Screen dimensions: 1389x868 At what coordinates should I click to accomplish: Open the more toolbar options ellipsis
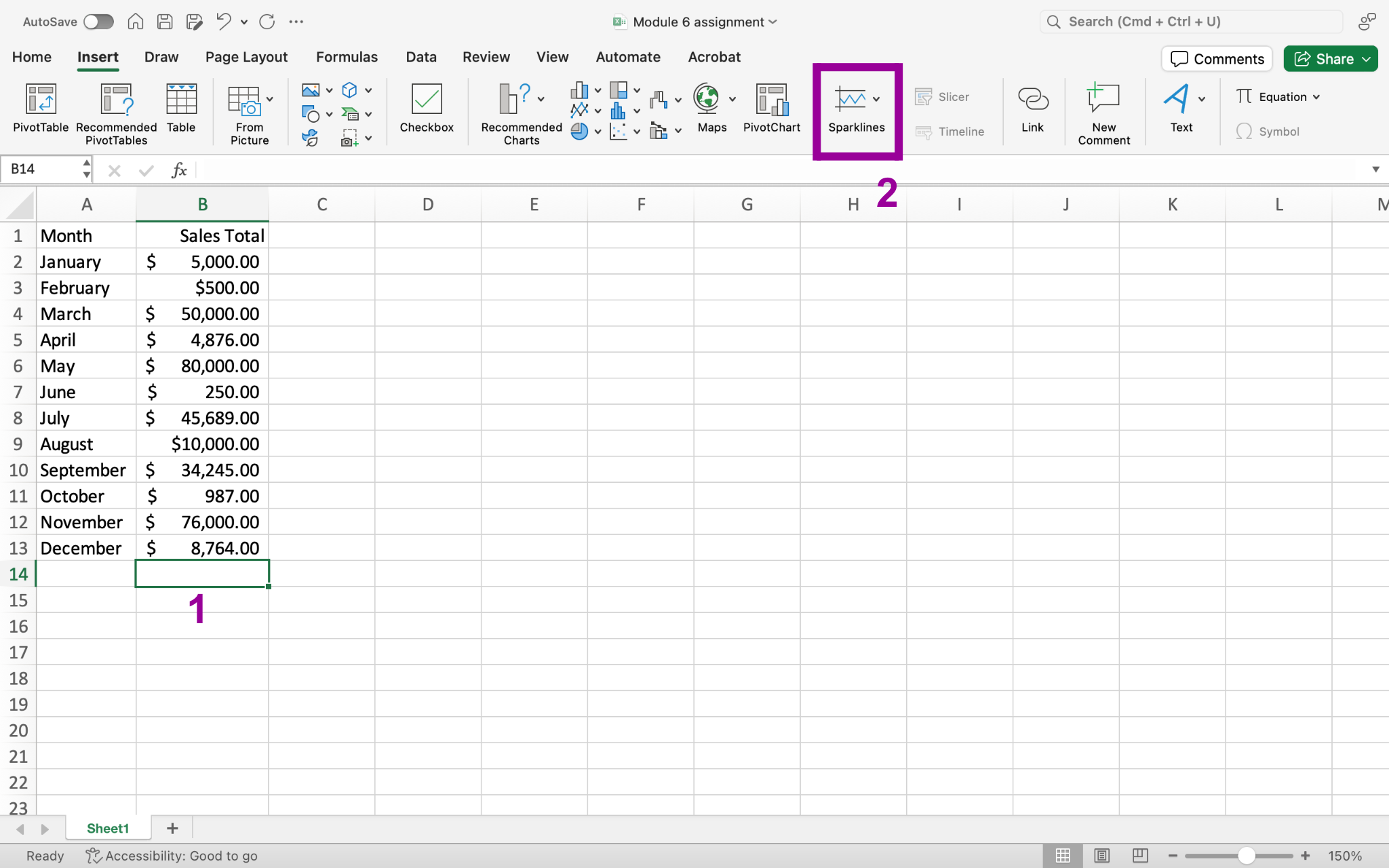296,22
